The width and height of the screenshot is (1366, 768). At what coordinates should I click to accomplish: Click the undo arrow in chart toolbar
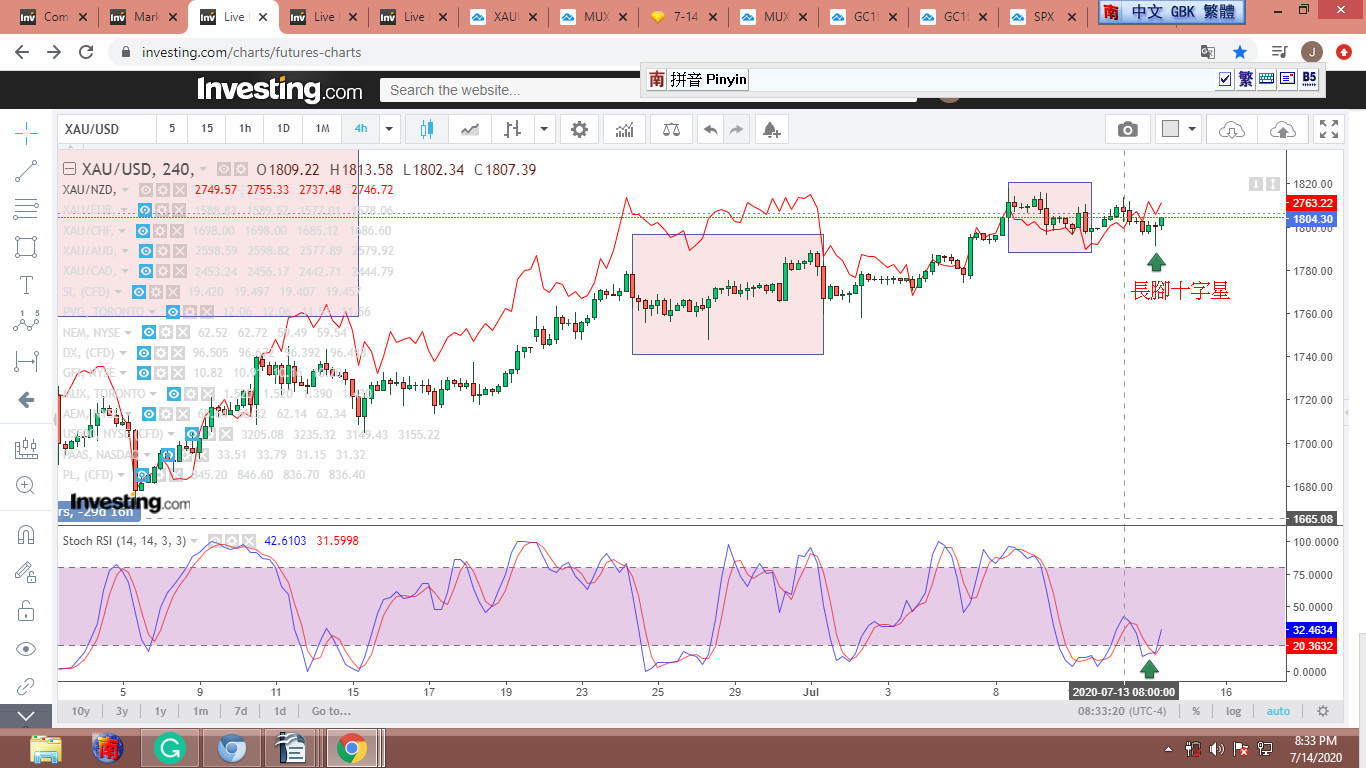pos(710,129)
